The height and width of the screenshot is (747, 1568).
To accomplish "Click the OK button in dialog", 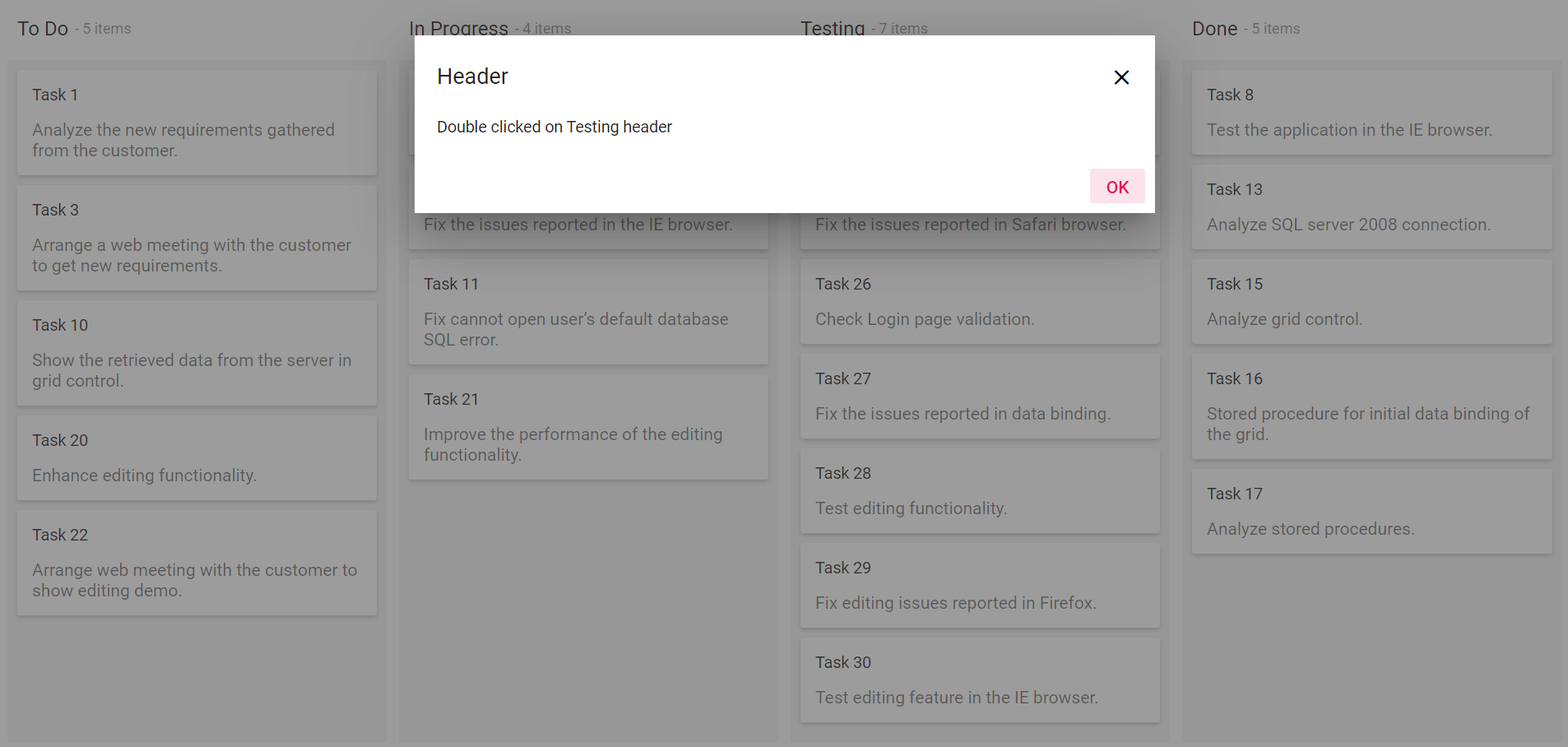I will click(x=1117, y=187).
